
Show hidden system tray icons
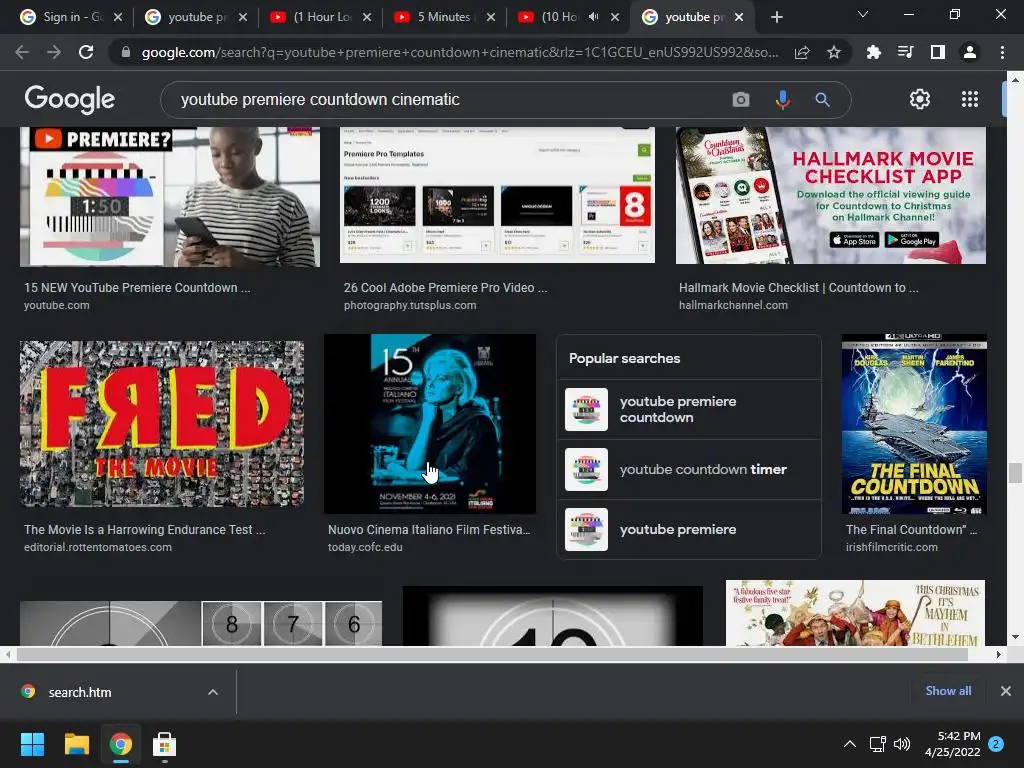point(849,744)
